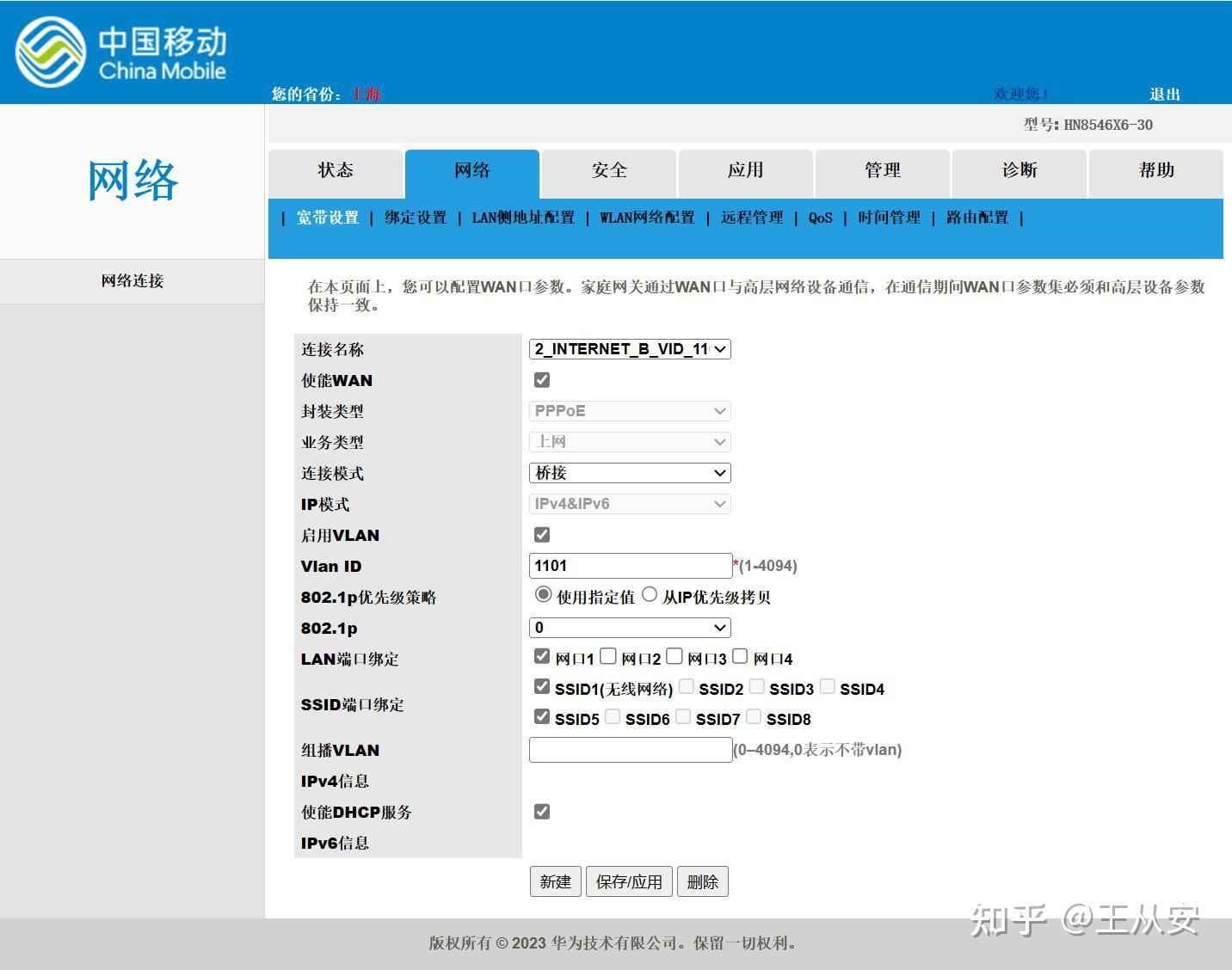
Task: Click 退出 to log out
Action: click(1165, 94)
